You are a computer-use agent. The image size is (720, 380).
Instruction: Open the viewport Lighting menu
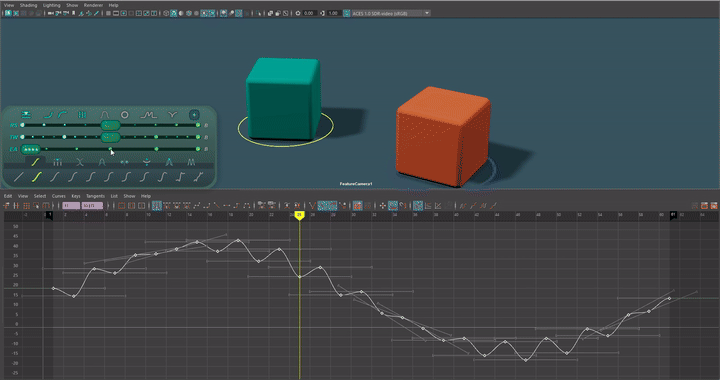tap(51, 5)
